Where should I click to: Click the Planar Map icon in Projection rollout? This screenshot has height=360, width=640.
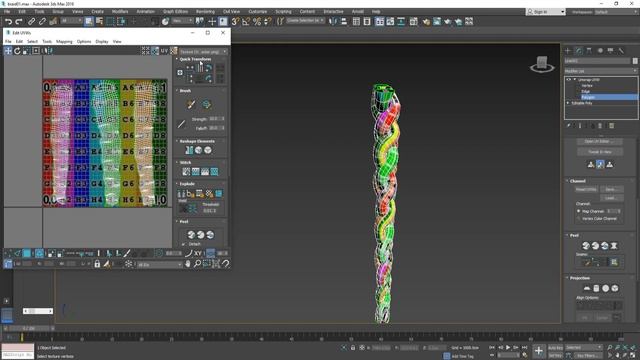[x=587, y=288]
